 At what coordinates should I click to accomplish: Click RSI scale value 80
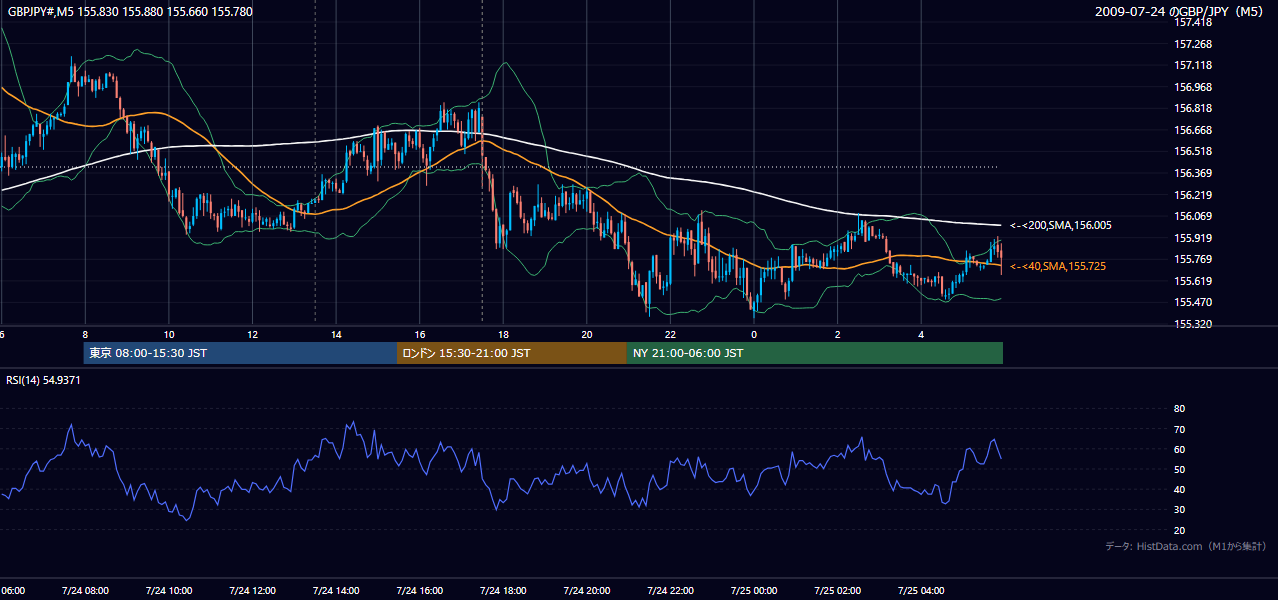[x=1179, y=409]
